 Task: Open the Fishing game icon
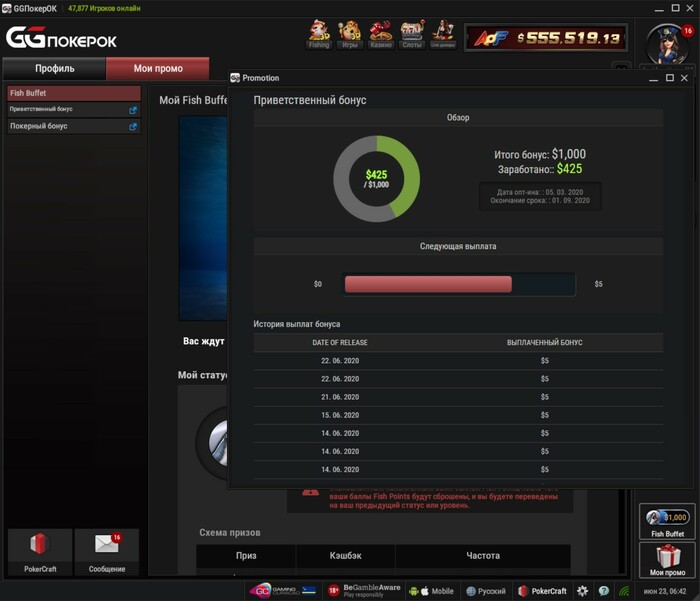pyautogui.click(x=319, y=34)
